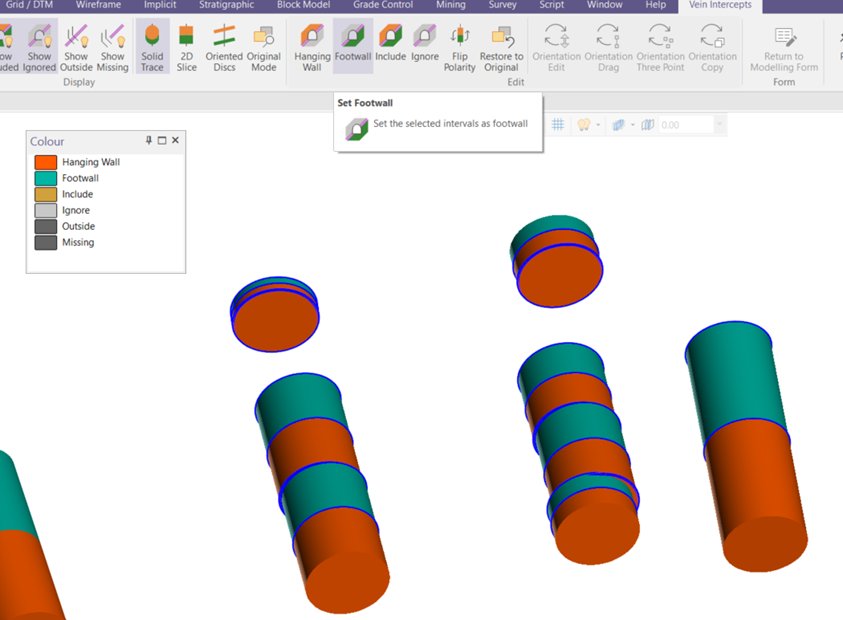Expand the 0.00 value combo box dropdown

point(719,125)
